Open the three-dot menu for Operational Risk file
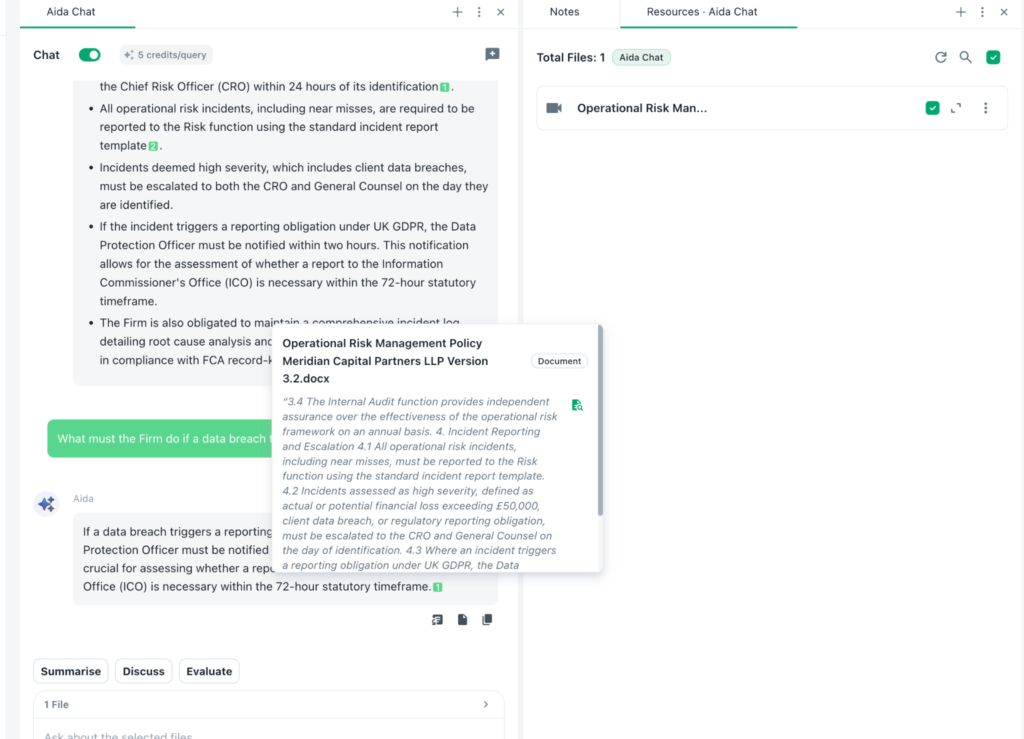1024x739 pixels. click(x=985, y=108)
